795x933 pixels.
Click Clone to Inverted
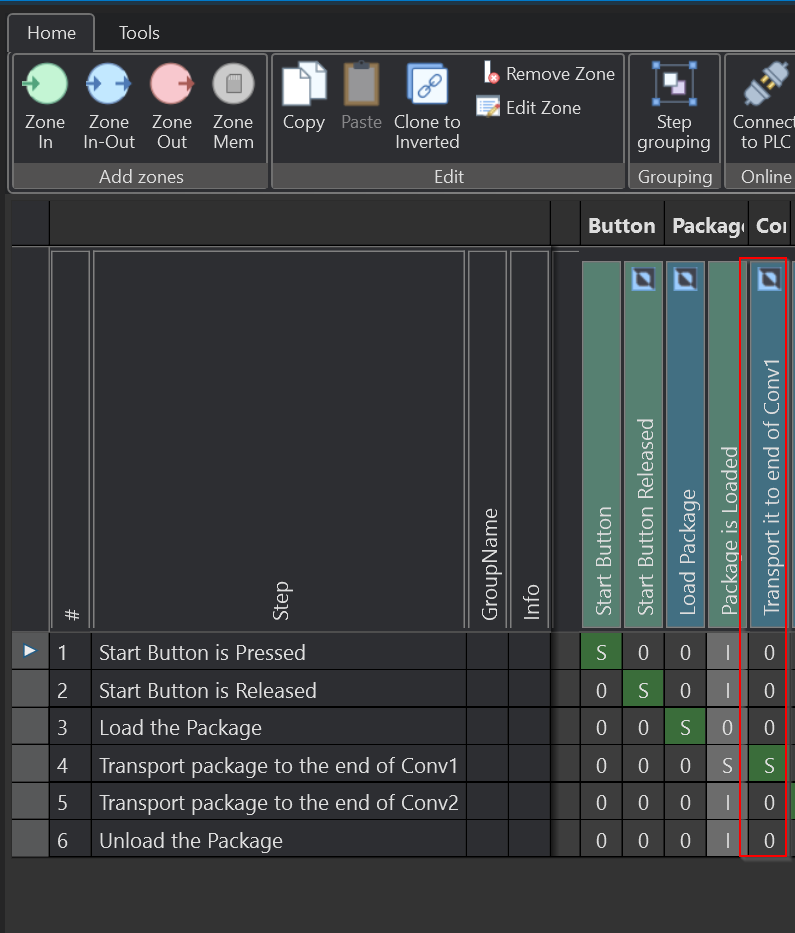(427, 107)
